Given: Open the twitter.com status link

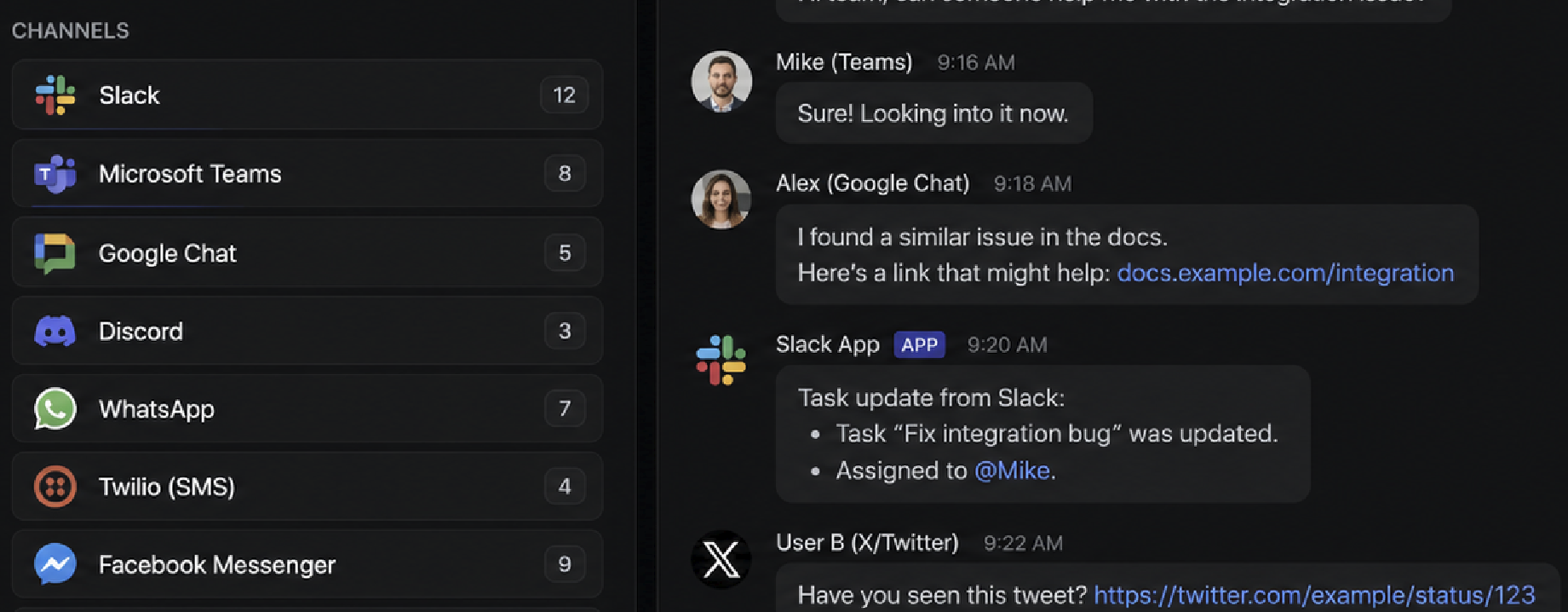Looking at the screenshot, I should 1314,595.
